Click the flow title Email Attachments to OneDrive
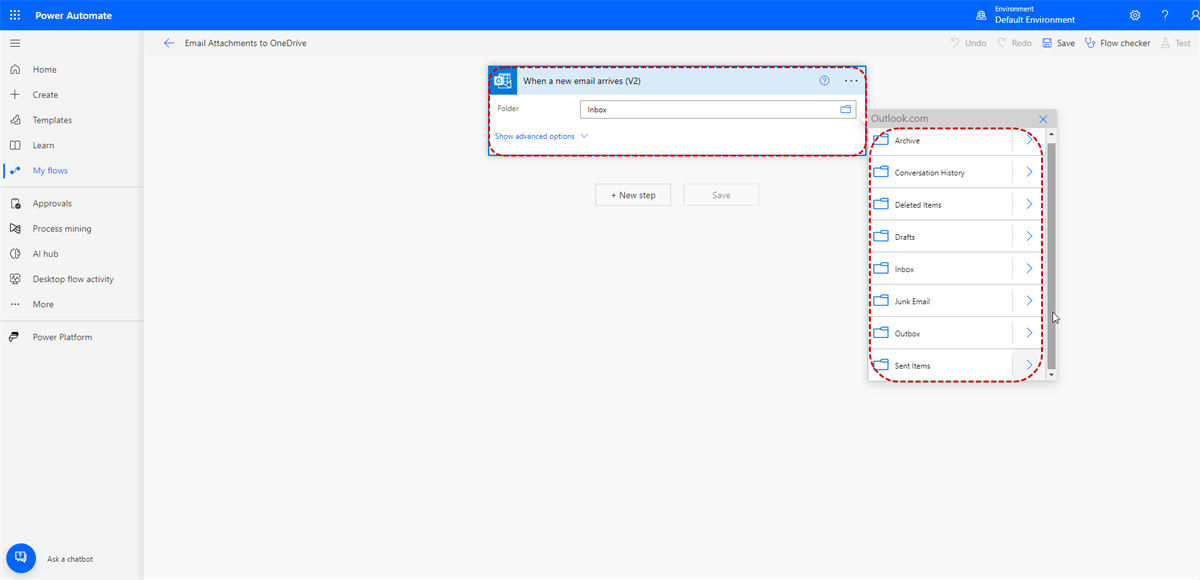This screenshot has width=1200, height=580. (246, 43)
